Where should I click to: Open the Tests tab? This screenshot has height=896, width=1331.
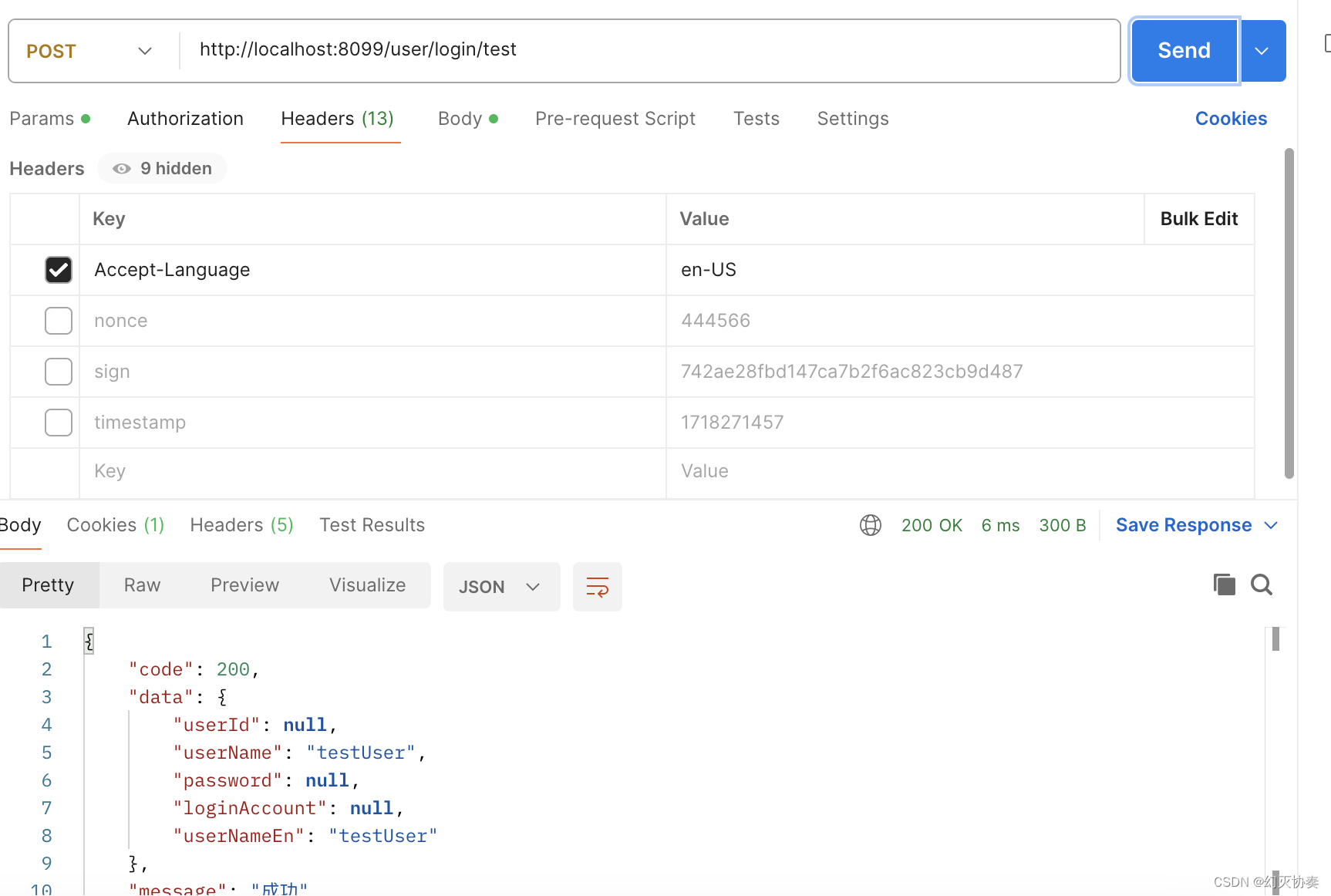click(756, 119)
